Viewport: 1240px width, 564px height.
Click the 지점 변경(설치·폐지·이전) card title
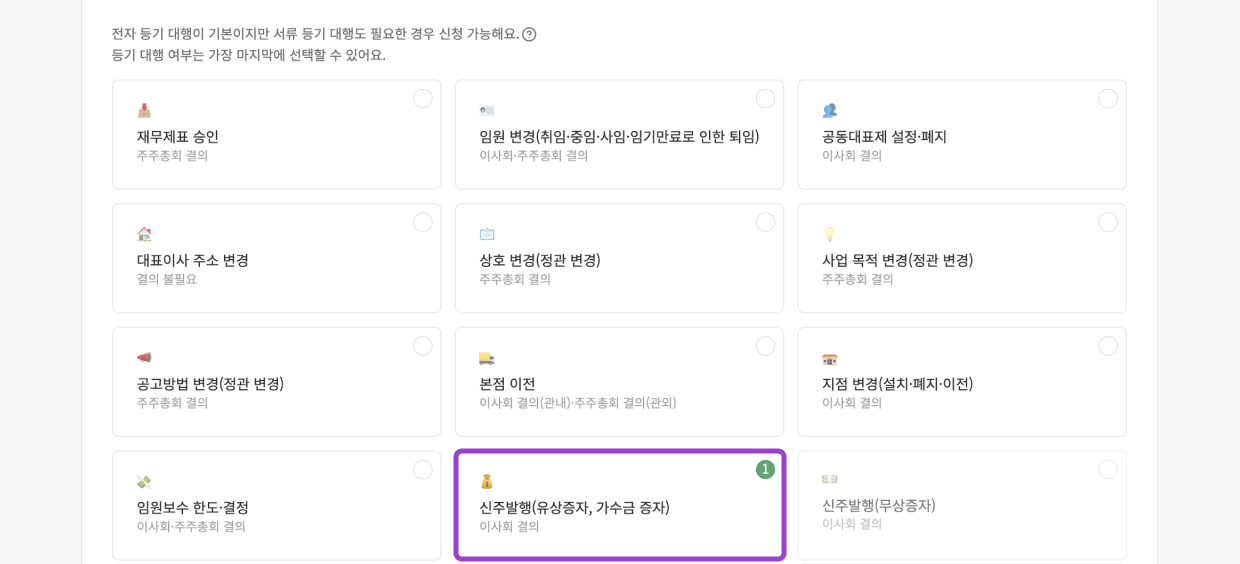pyautogui.click(x=897, y=384)
